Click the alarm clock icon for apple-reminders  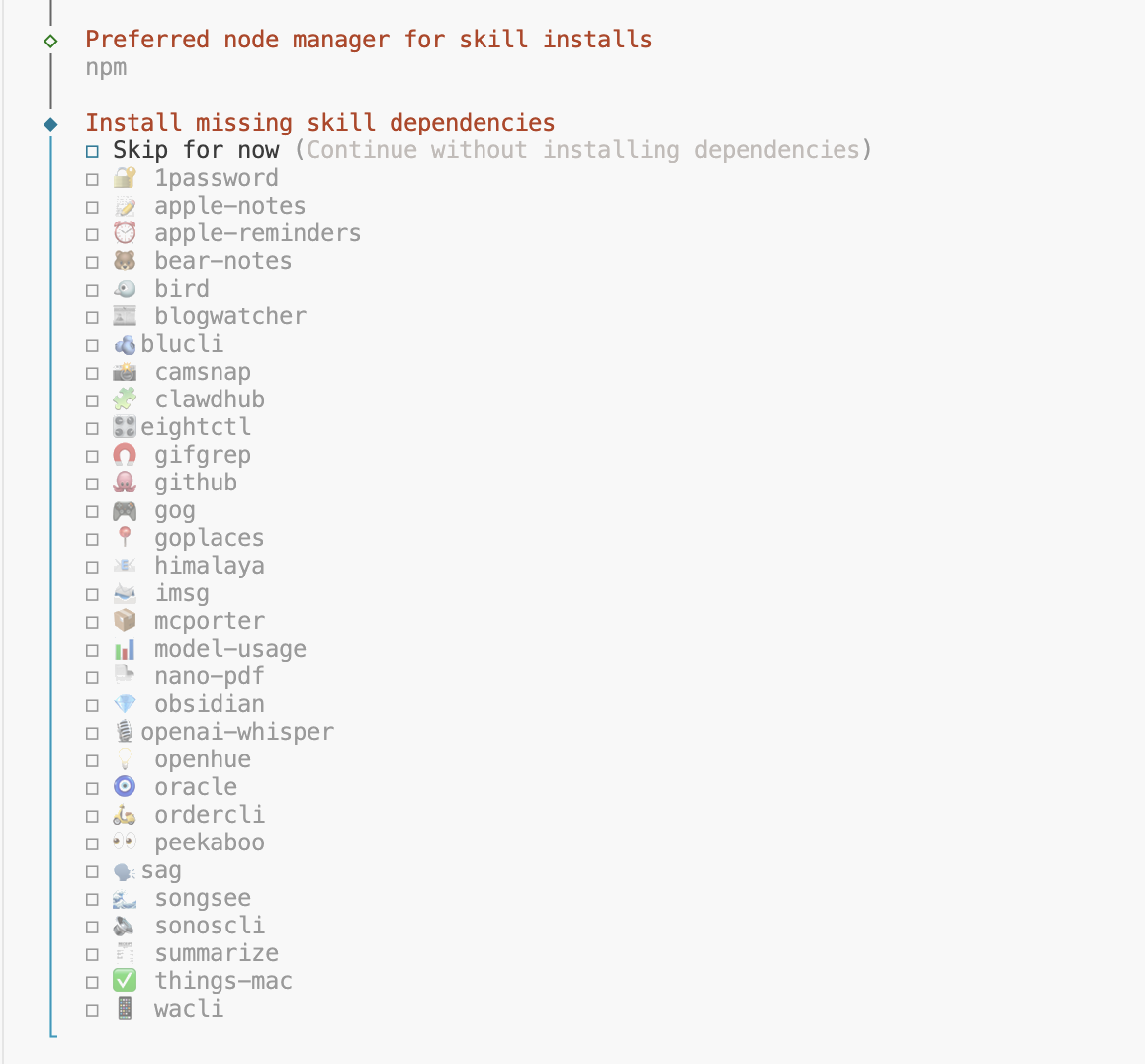(125, 233)
